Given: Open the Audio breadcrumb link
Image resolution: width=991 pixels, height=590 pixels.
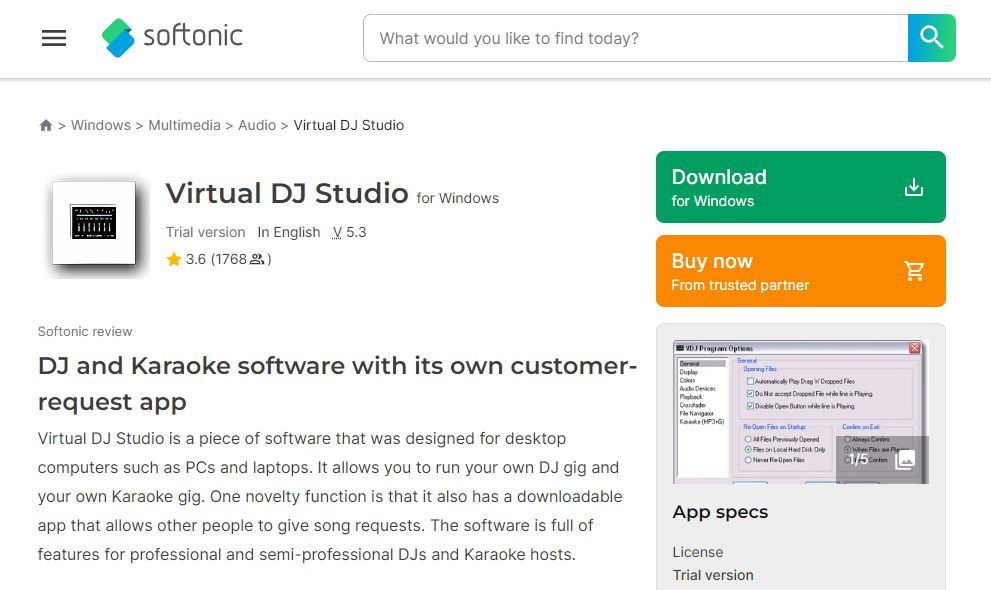Looking at the screenshot, I should click(257, 125).
